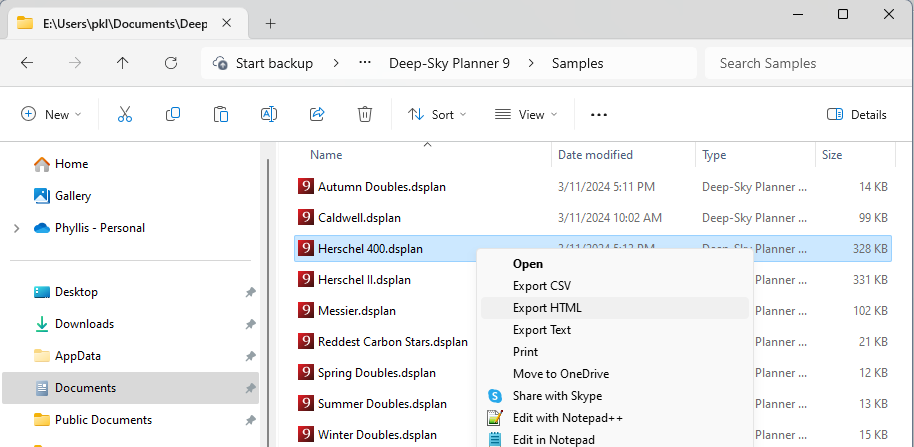Go up one folder level
The width and height of the screenshot is (914, 447).
[123, 63]
